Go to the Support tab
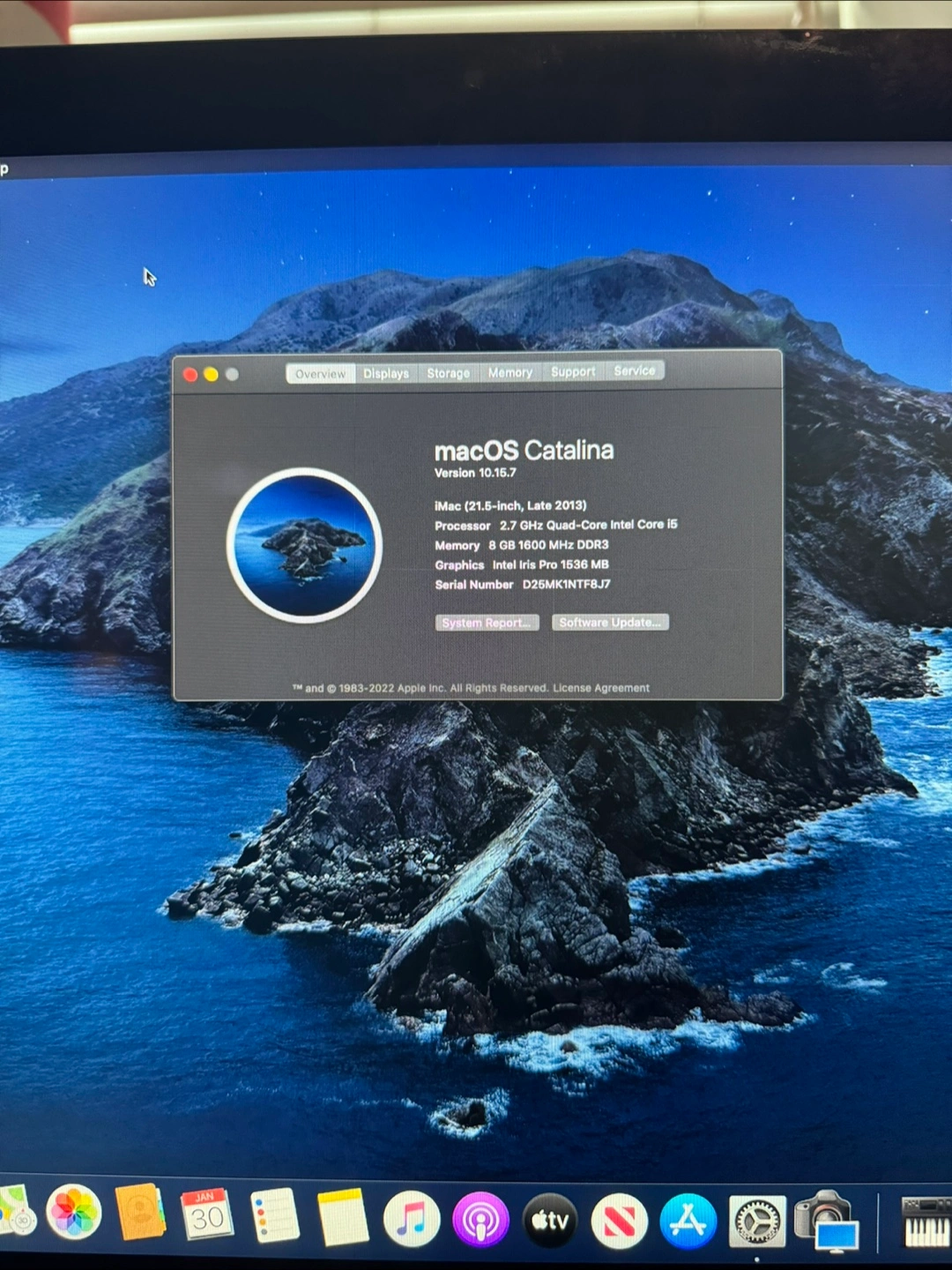Viewport: 952px width, 1270px height. 573,371
